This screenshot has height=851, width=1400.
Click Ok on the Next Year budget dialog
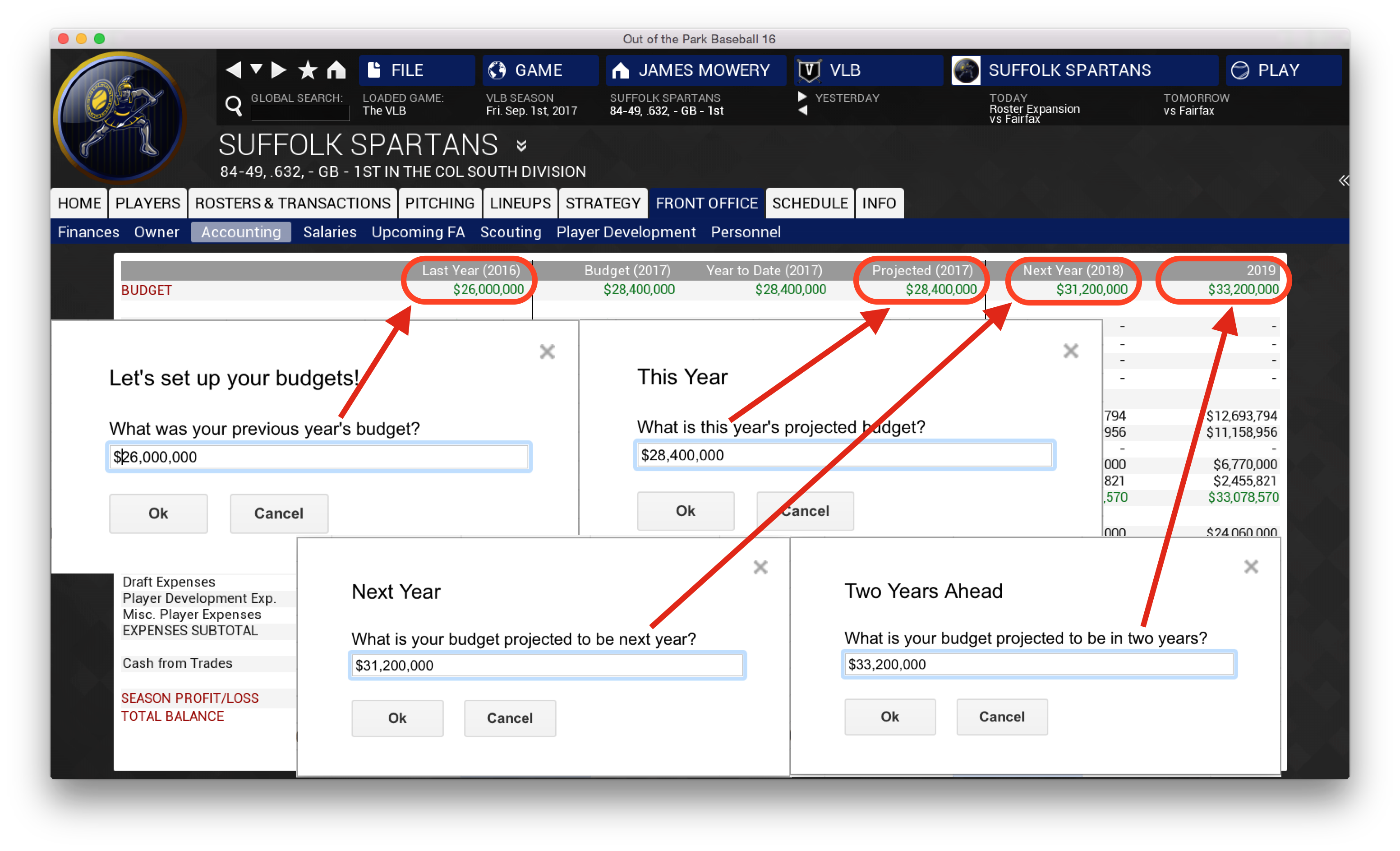(x=396, y=716)
